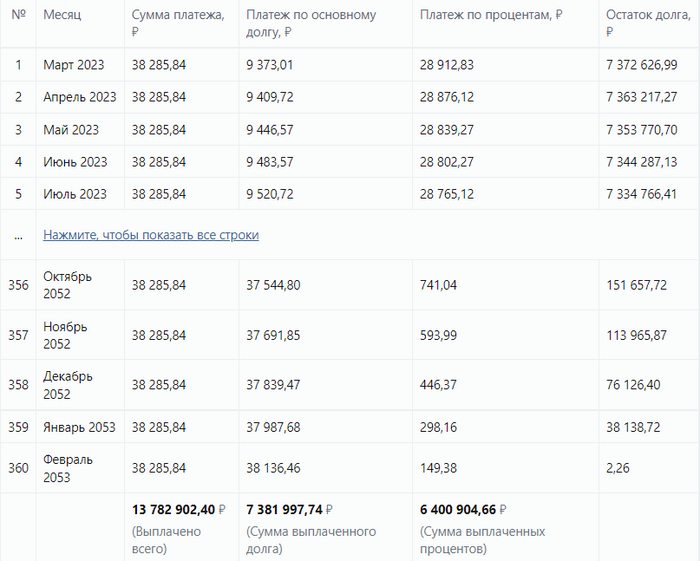Select total paid amount 13 782 902,40 ₽
The image size is (700, 561).
(x=179, y=509)
